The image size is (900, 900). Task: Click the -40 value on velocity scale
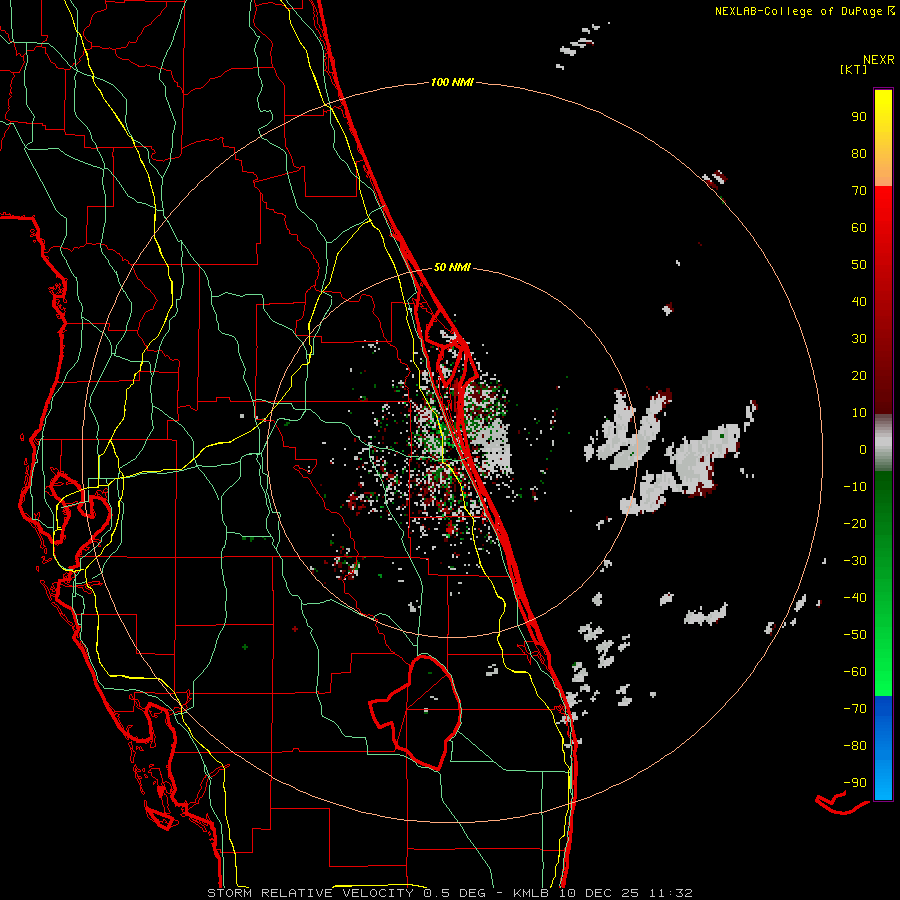click(855, 598)
